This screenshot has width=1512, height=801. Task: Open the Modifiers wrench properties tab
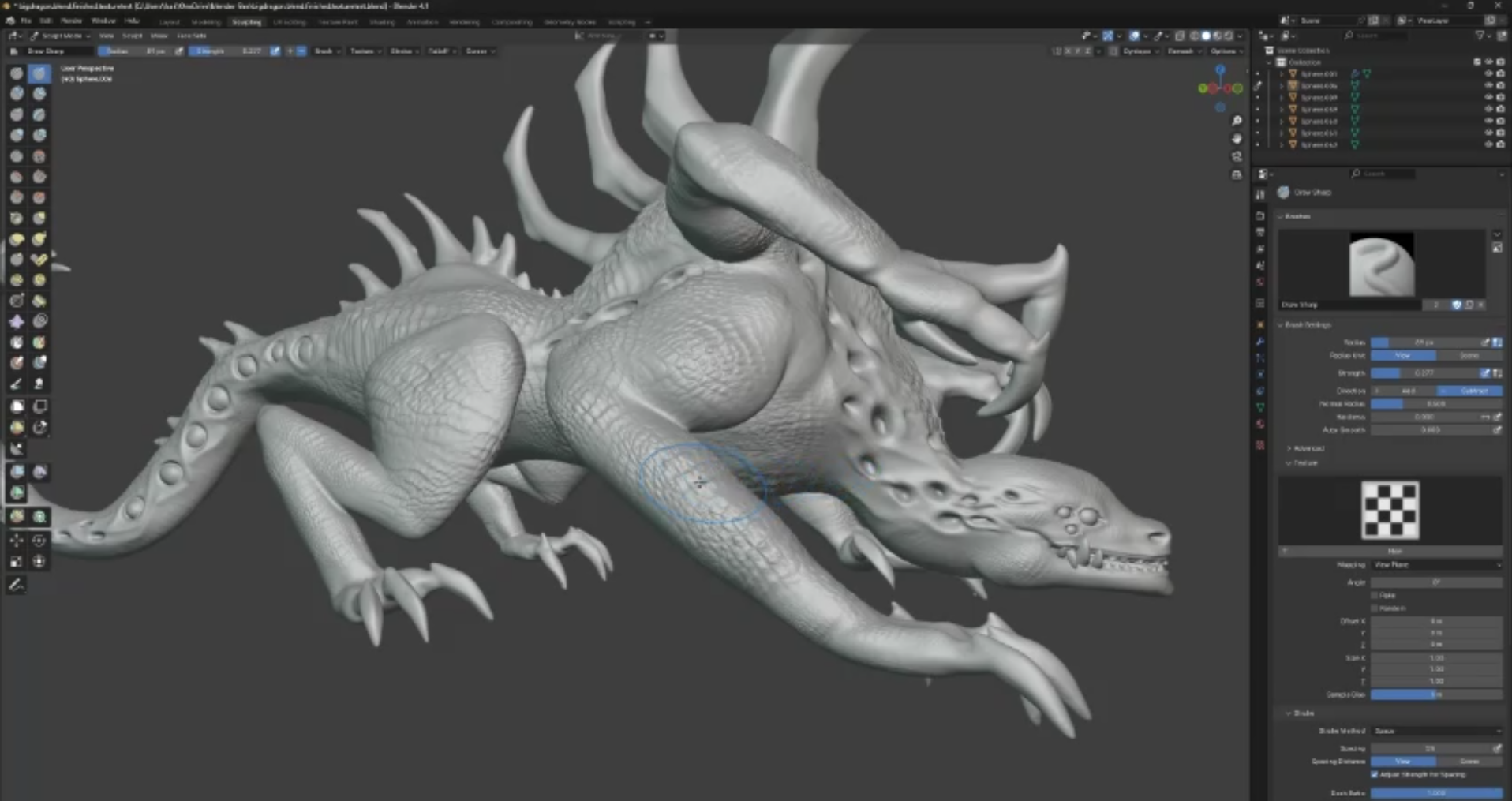click(1260, 341)
